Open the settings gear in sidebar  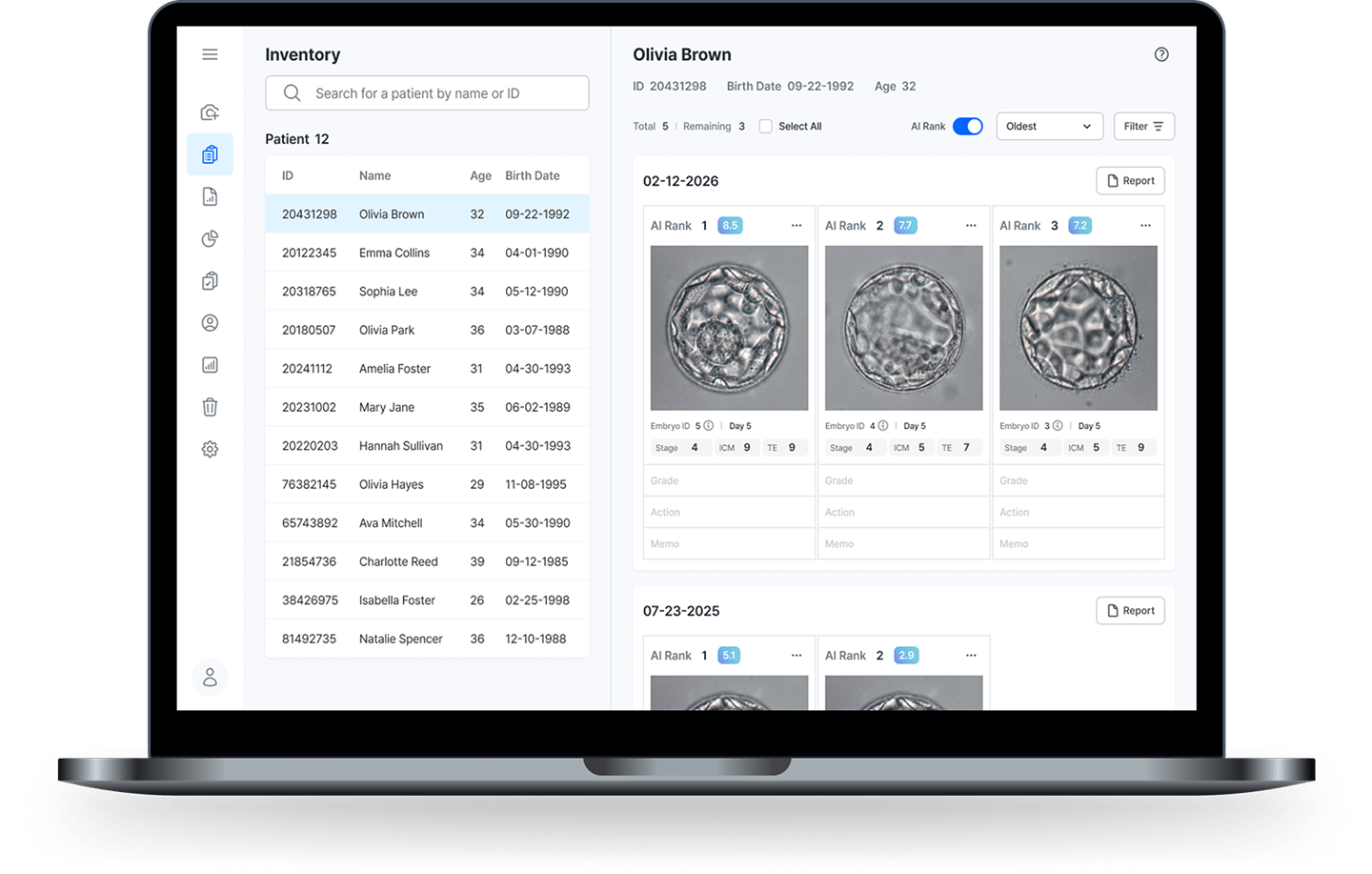(x=210, y=449)
